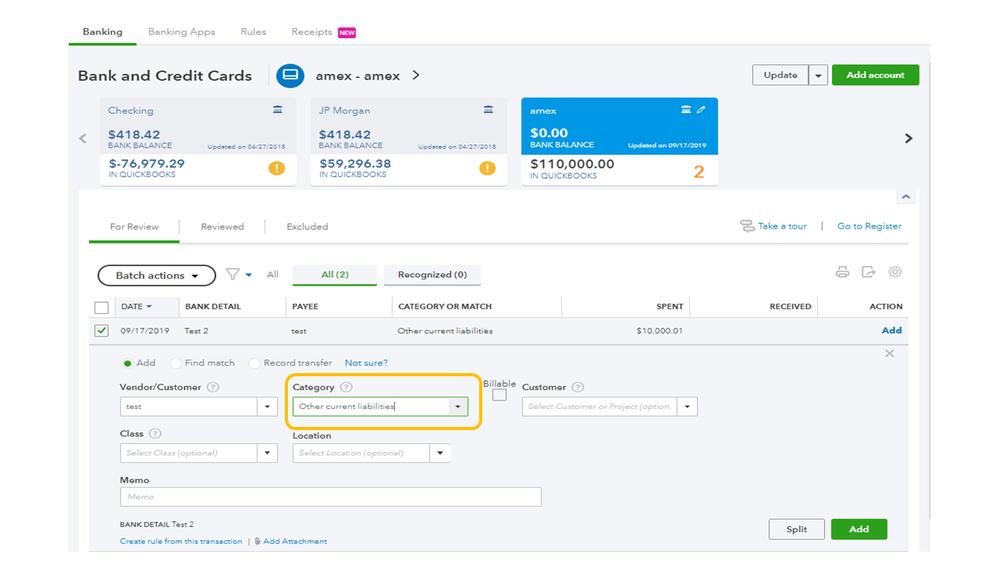The width and height of the screenshot is (999, 562).
Task: Collapse the account cards section
Action: (x=905, y=197)
